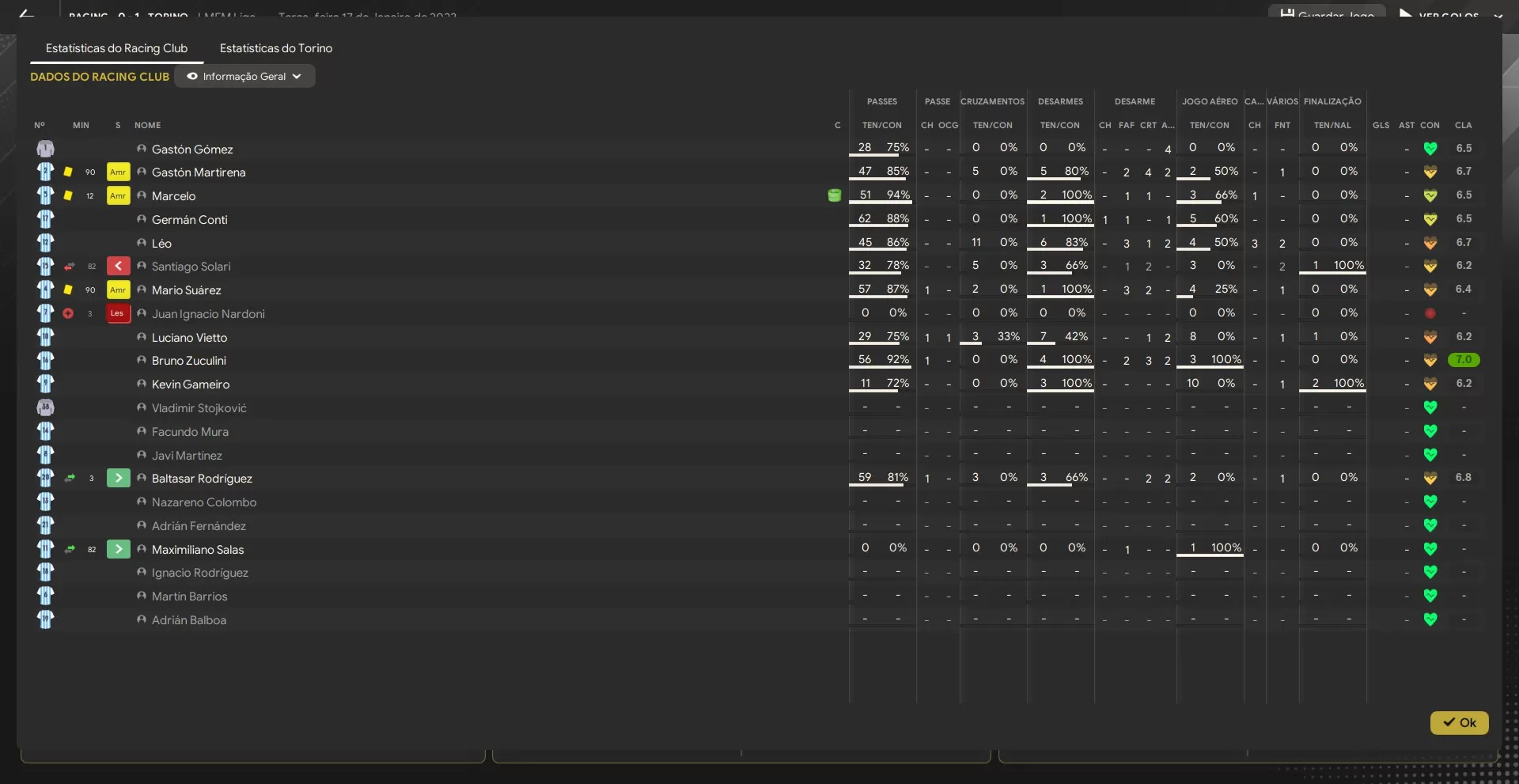Screen dimensions: 1519x784
Task: Open player Bruno Zuculini
Action: click(x=188, y=360)
